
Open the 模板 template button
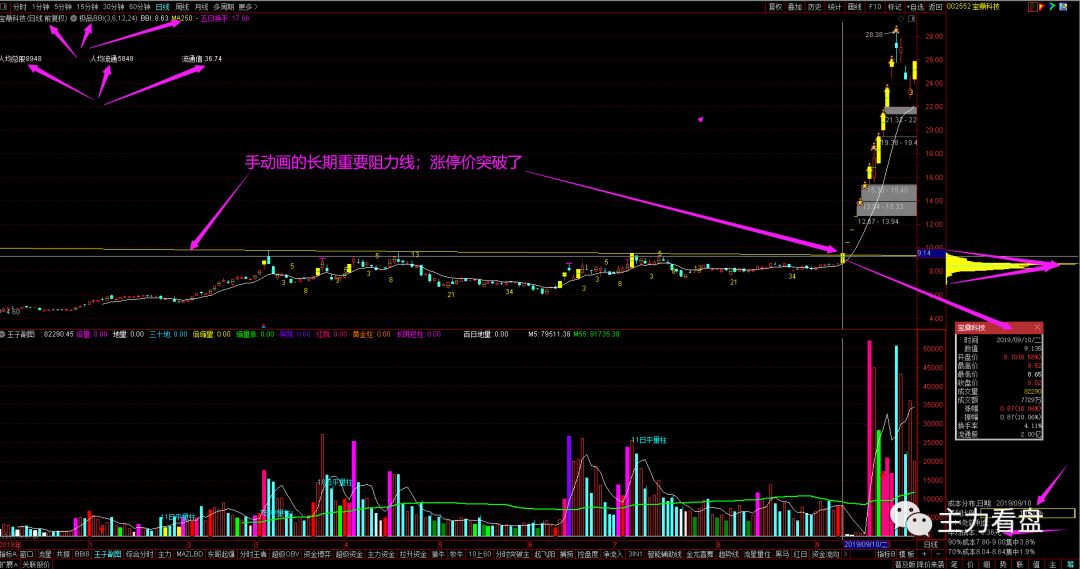click(x=906, y=555)
